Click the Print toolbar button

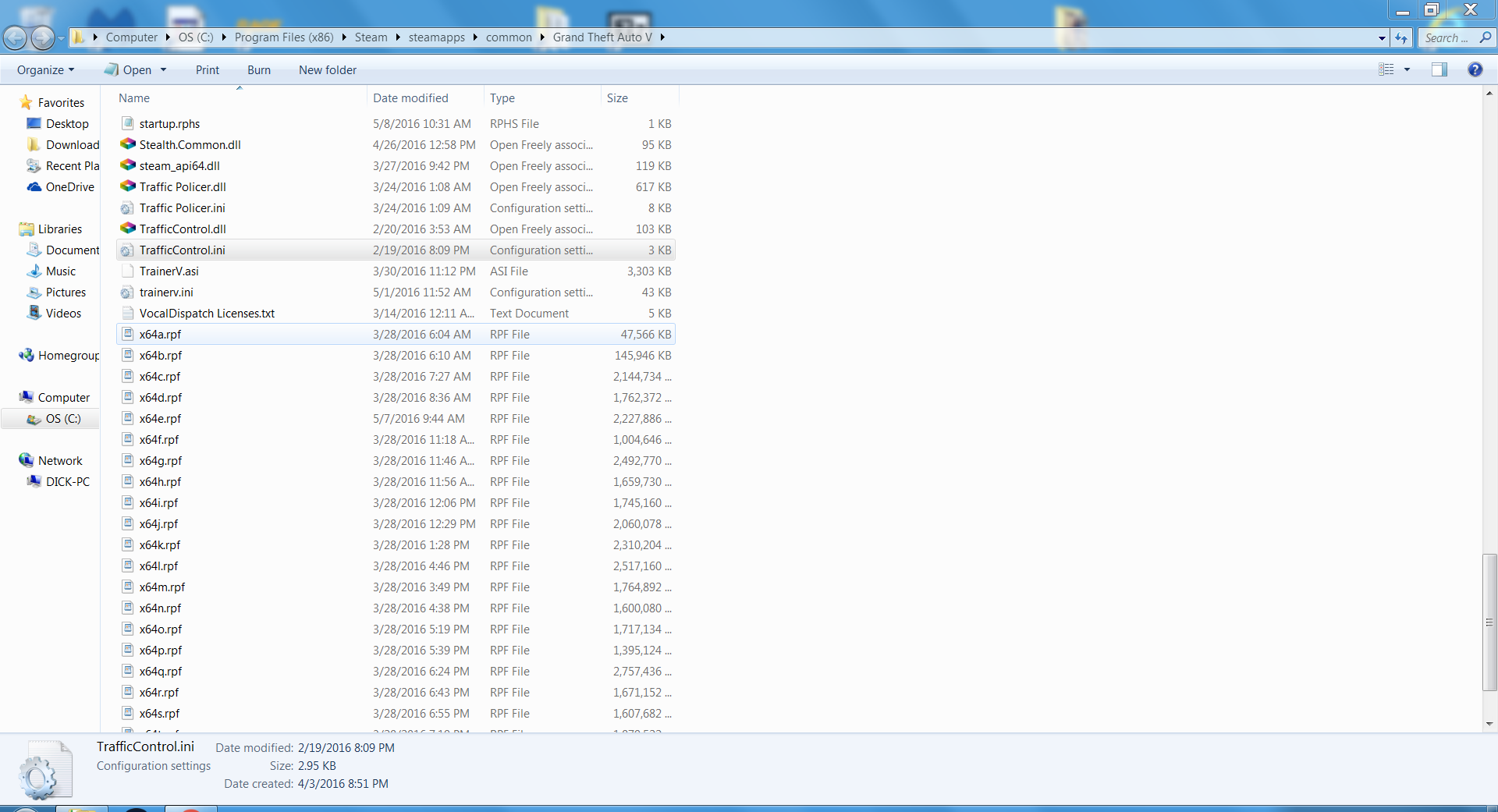tap(208, 69)
